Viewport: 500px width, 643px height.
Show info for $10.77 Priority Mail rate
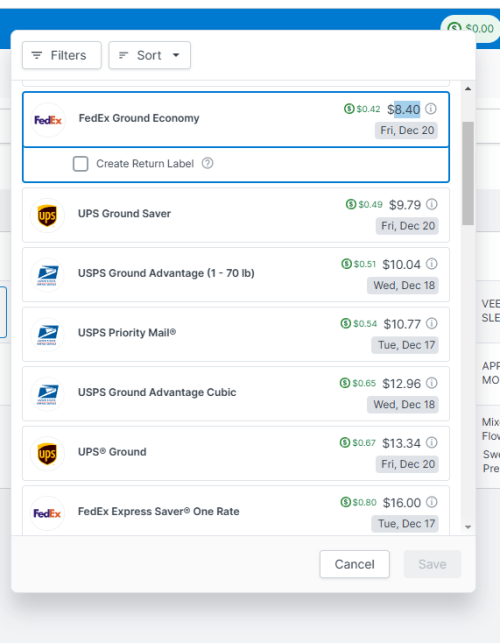coord(432,324)
